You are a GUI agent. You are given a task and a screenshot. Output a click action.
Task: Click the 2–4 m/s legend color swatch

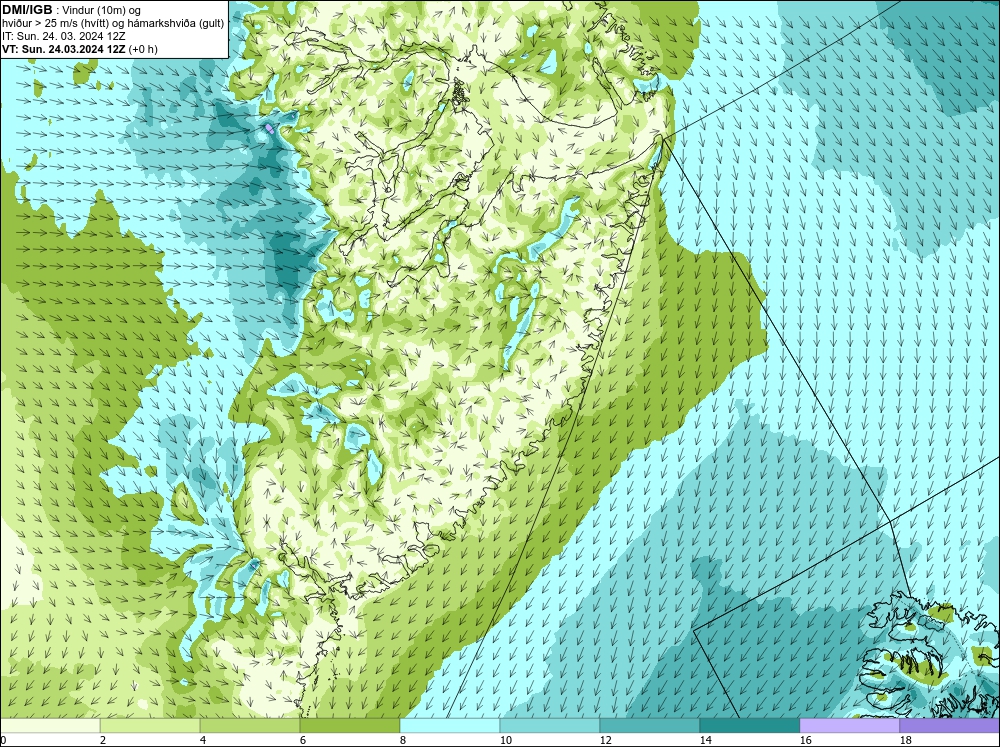click(x=150, y=726)
